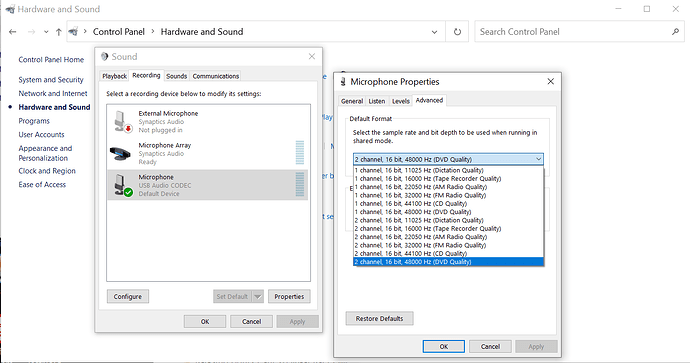690x363 pixels.
Task: Click Cancel in Microphone Properties
Action: click(x=490, y=347)
